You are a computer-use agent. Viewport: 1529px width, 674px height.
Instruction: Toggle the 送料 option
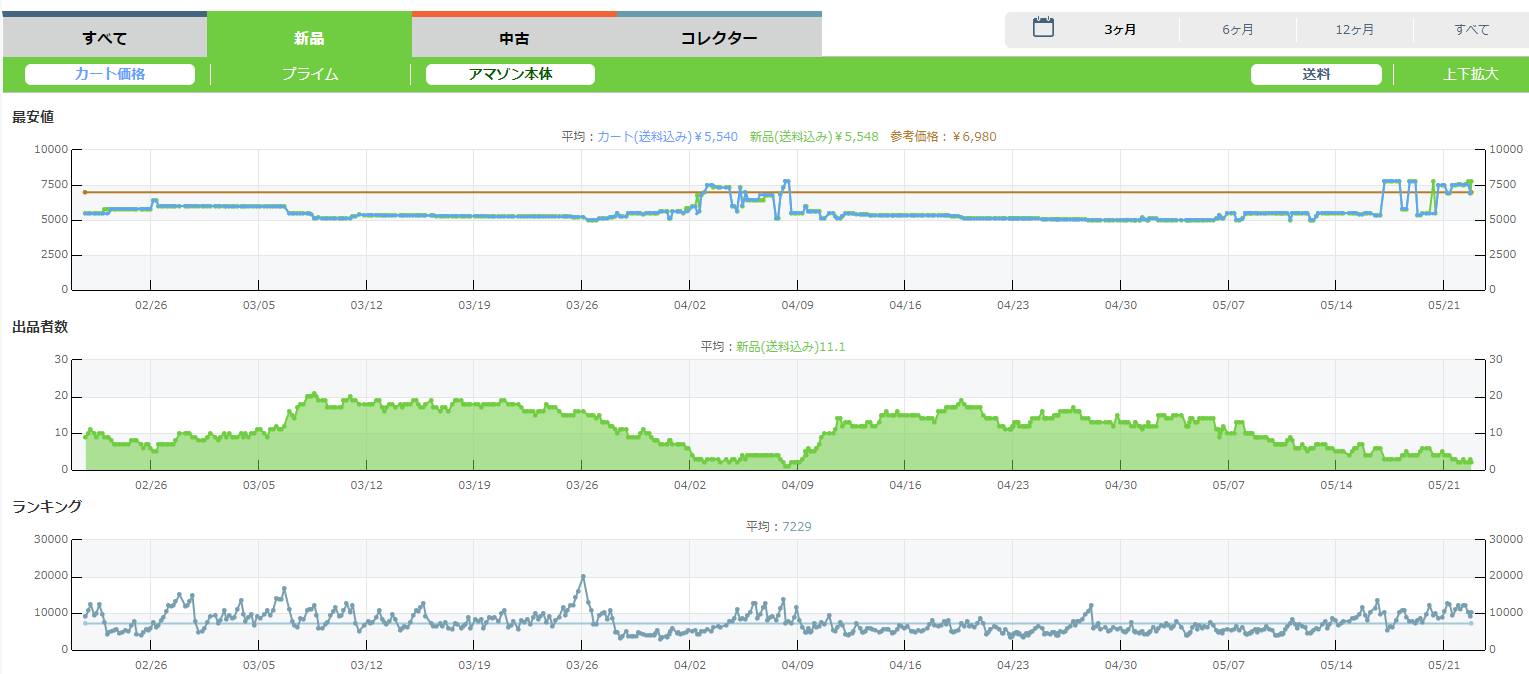tap(1316, 74)
